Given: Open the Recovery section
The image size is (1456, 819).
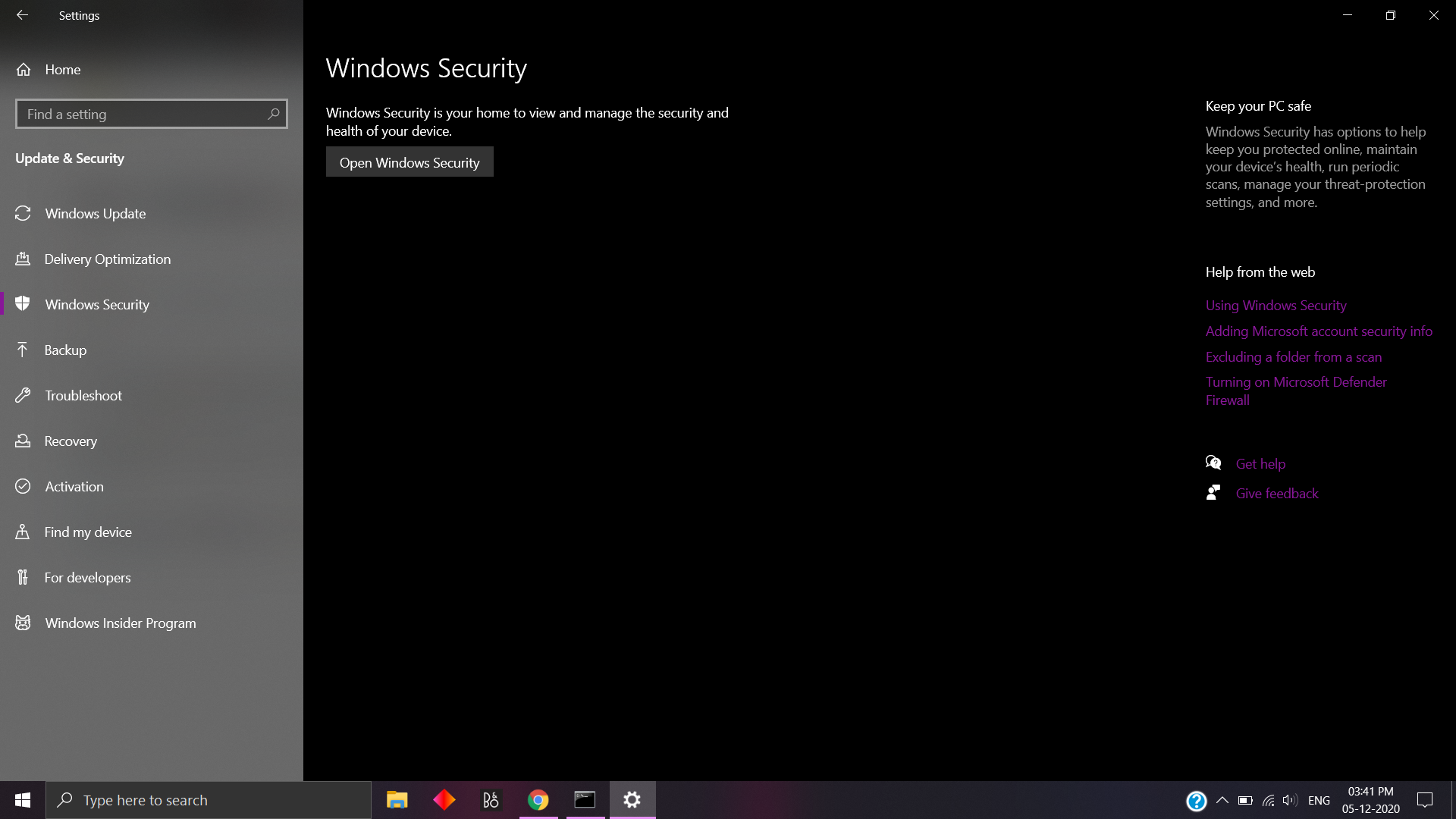Looking at the screenshot, I should (71, 441).
